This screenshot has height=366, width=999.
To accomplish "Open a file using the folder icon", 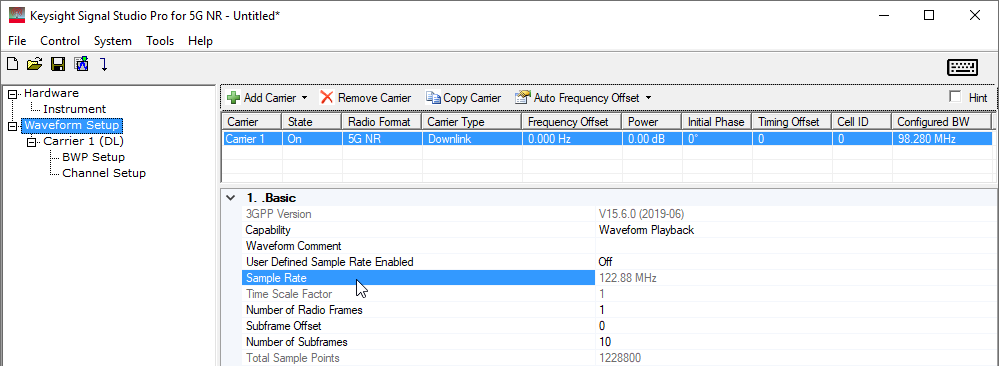I will pyautogui.click(x=34, y=64).
